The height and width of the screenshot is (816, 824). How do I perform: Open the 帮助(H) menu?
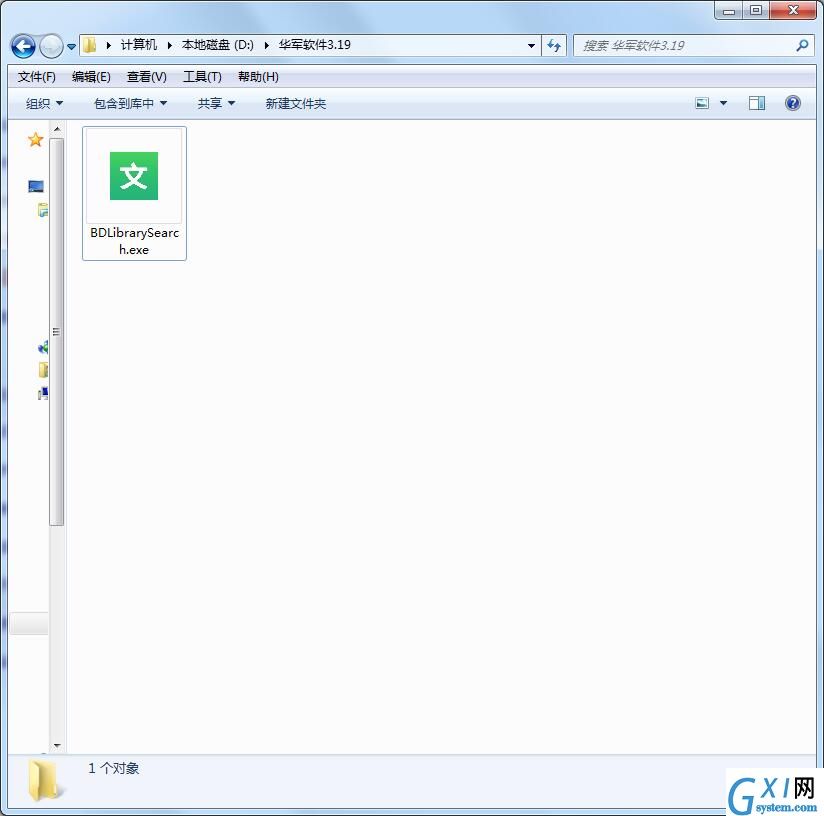point(258,77)
